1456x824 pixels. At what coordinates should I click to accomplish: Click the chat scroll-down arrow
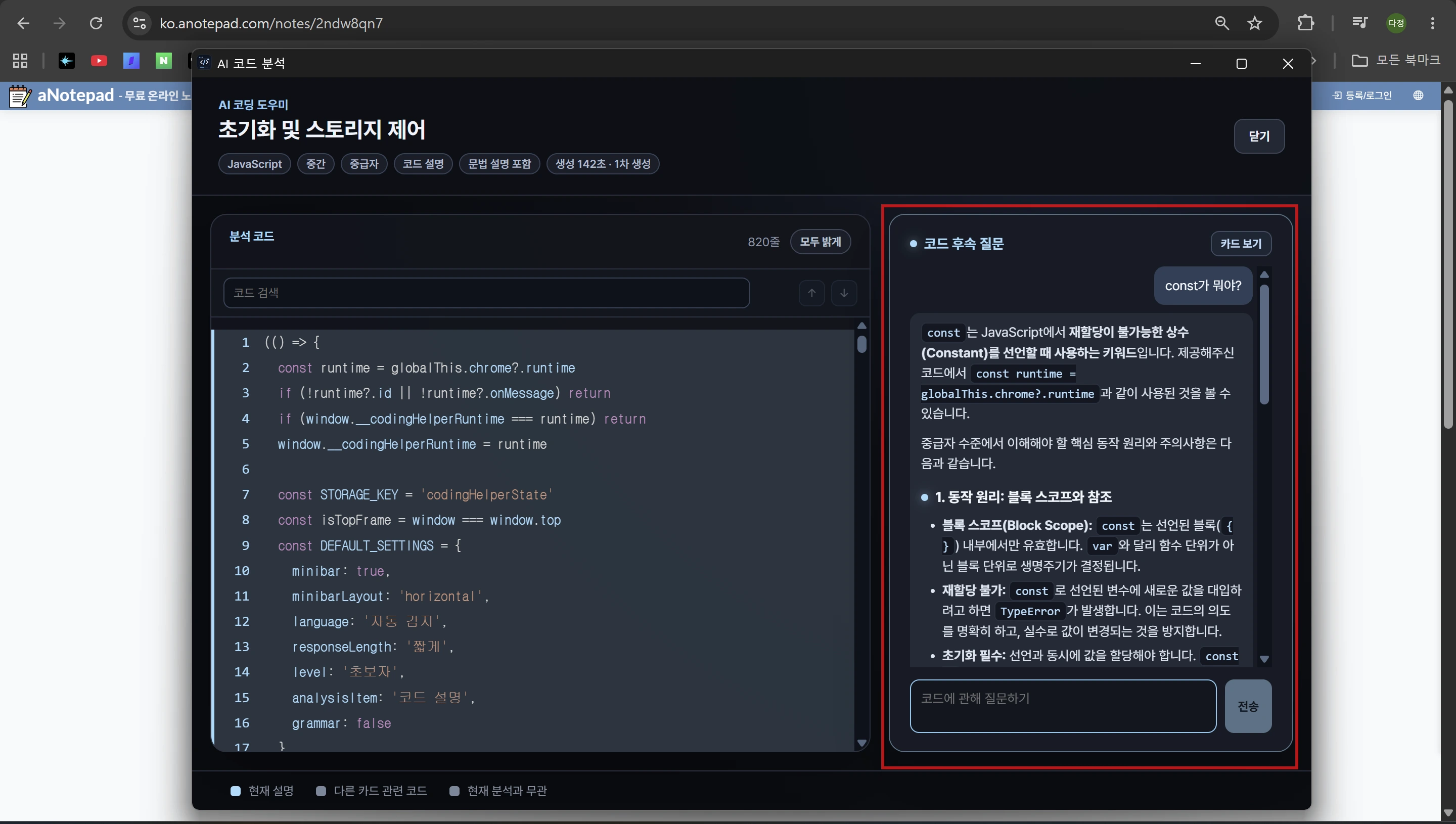tap(1264, 659)
